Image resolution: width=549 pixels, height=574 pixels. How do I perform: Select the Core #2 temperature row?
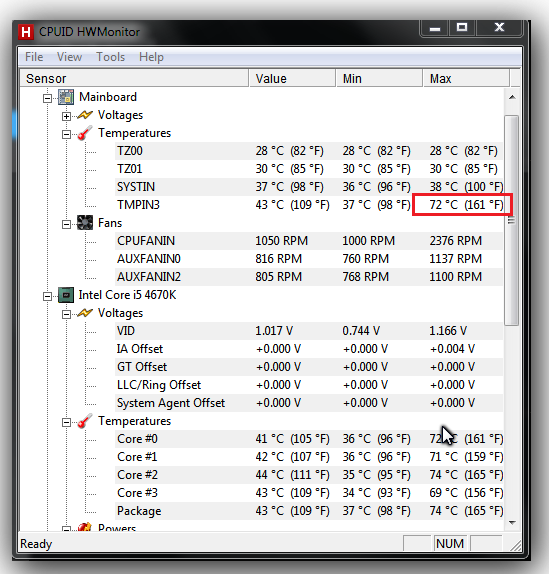point(309,475)
